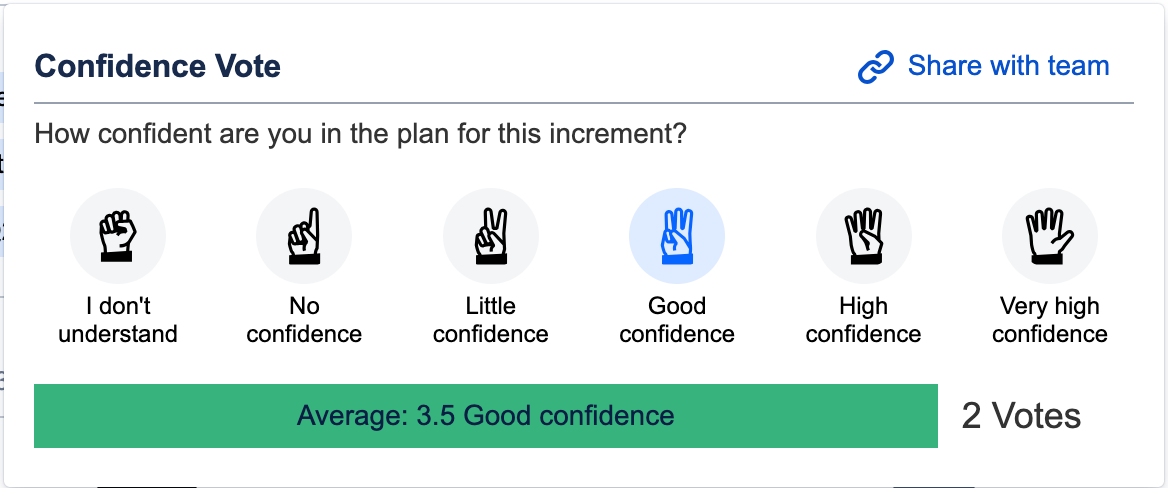Pick the two-finger Little confidence icon
1168x488 pixels.
(x=491, y=236)
